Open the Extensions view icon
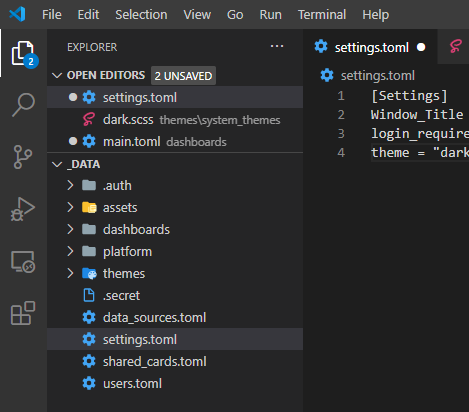469x412 pixels. [x=23, y=313]
